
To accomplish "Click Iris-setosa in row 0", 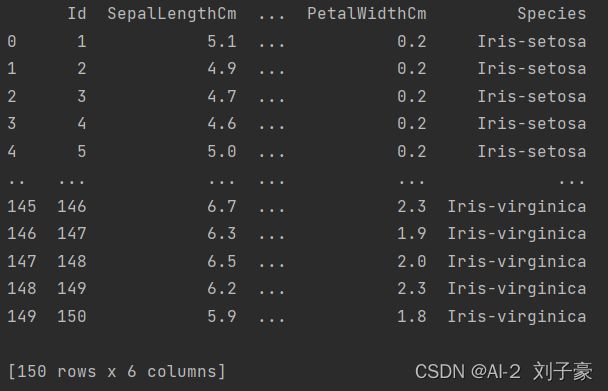I will click(532, 42).
